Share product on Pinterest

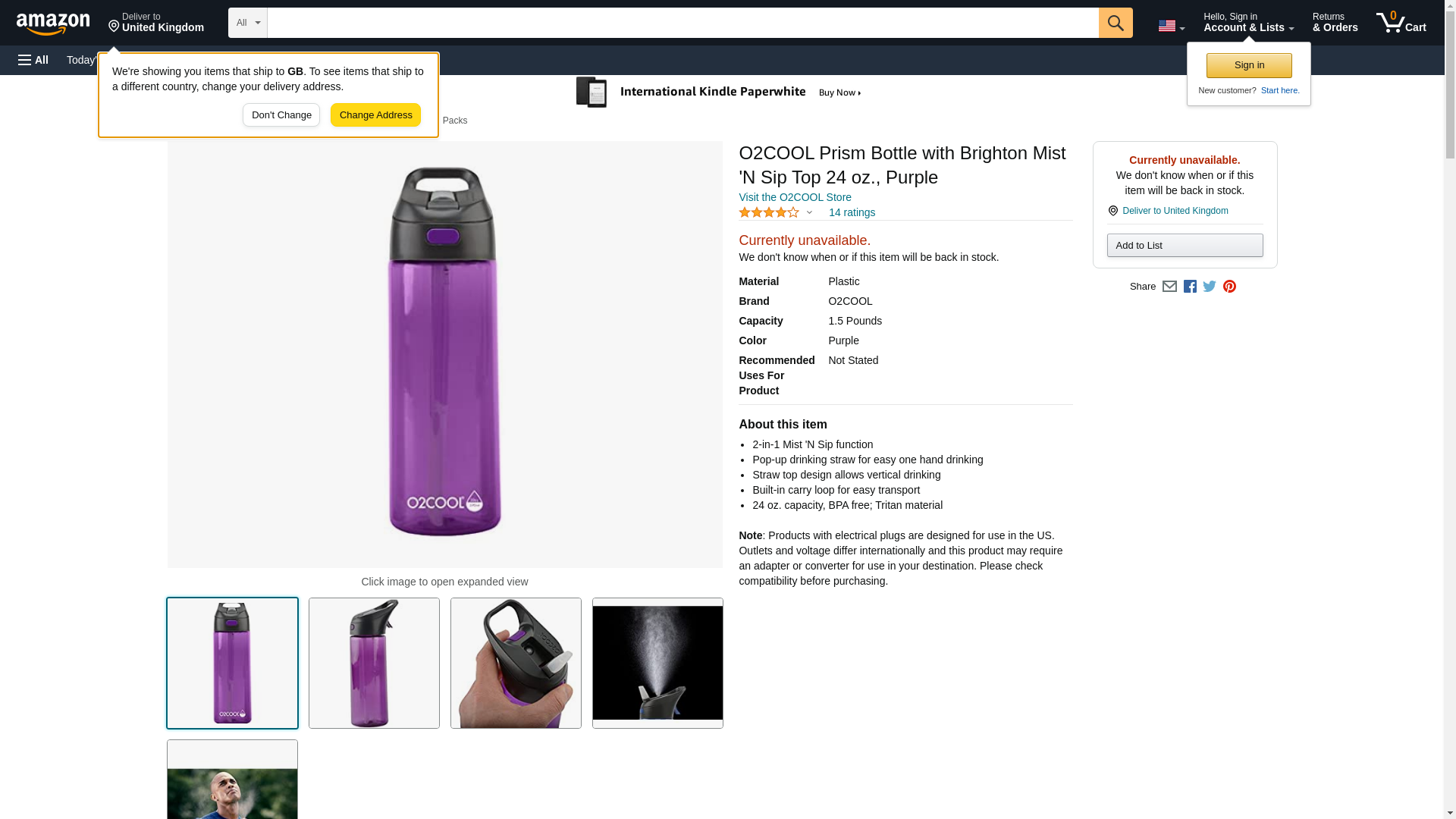point(1229,287)
